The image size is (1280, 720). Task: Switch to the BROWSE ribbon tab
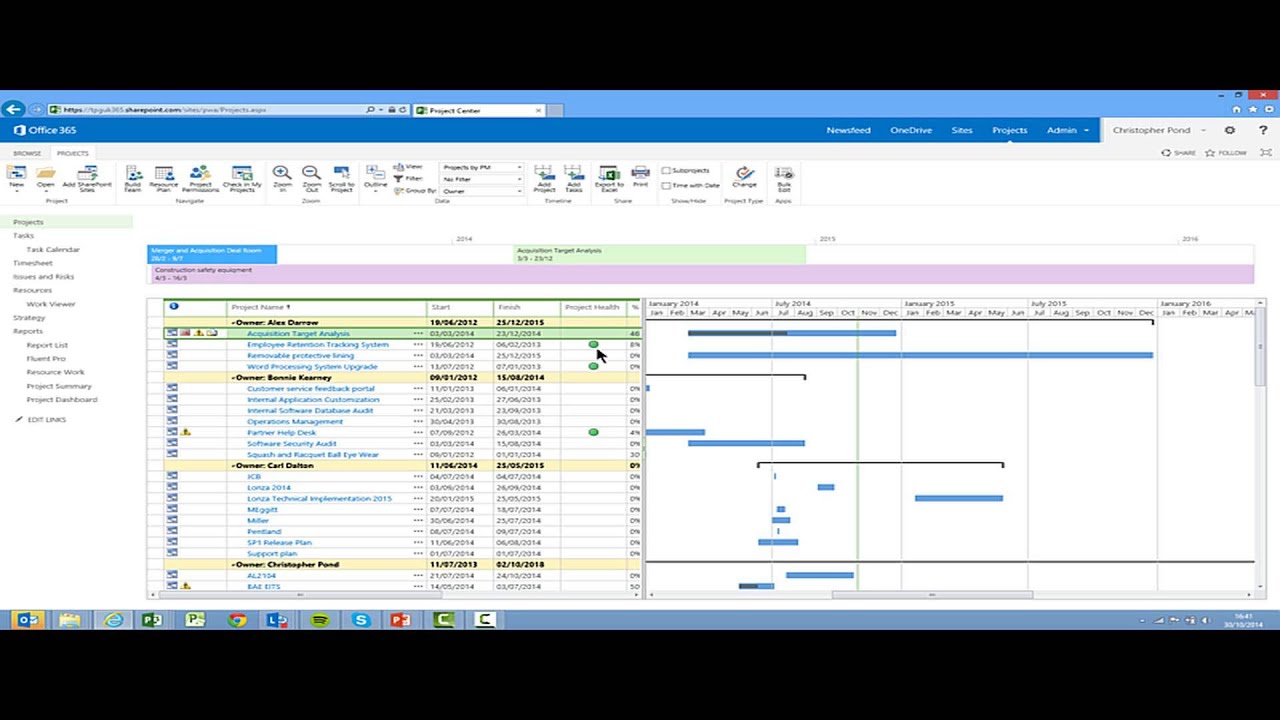click(x=27, y=153)
